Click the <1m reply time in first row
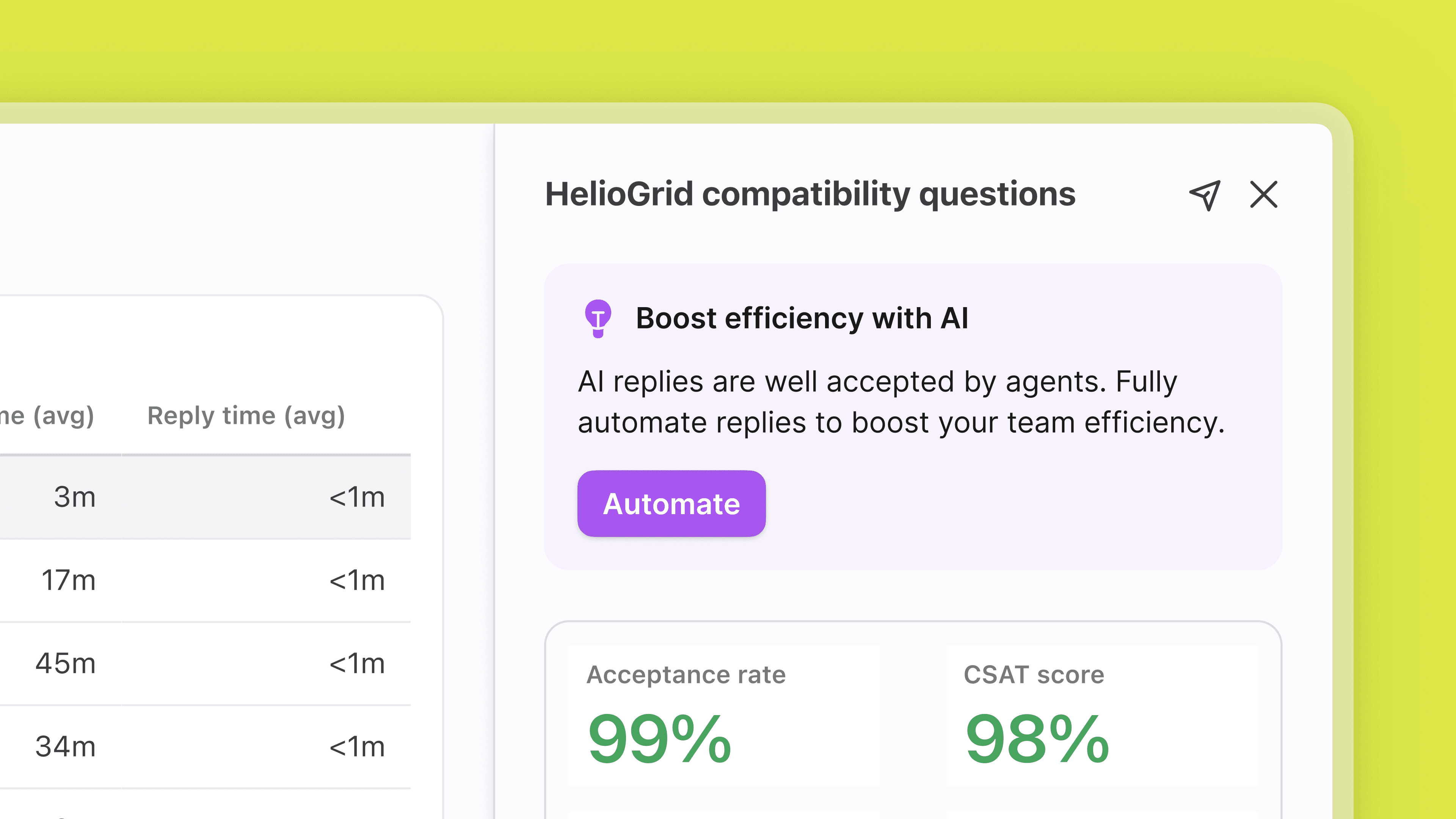1456x819 pixels. click(357, 497)
